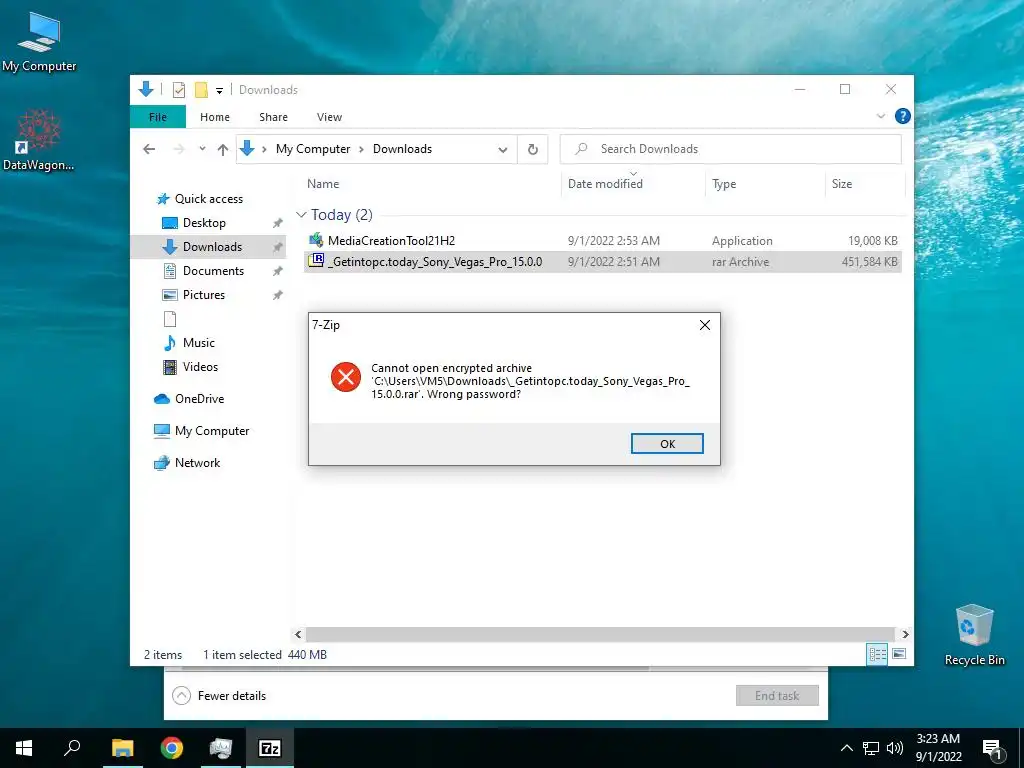The height and width of the screenshot is (768, 1024).
Task: Open Desktop in navigation pane
Action: point(204,223)
